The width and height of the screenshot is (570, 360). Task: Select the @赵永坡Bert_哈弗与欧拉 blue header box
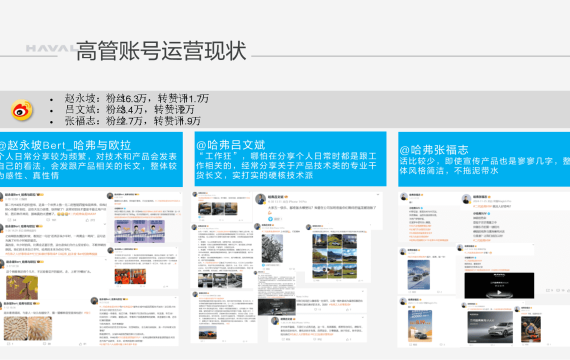click(91, 159)
